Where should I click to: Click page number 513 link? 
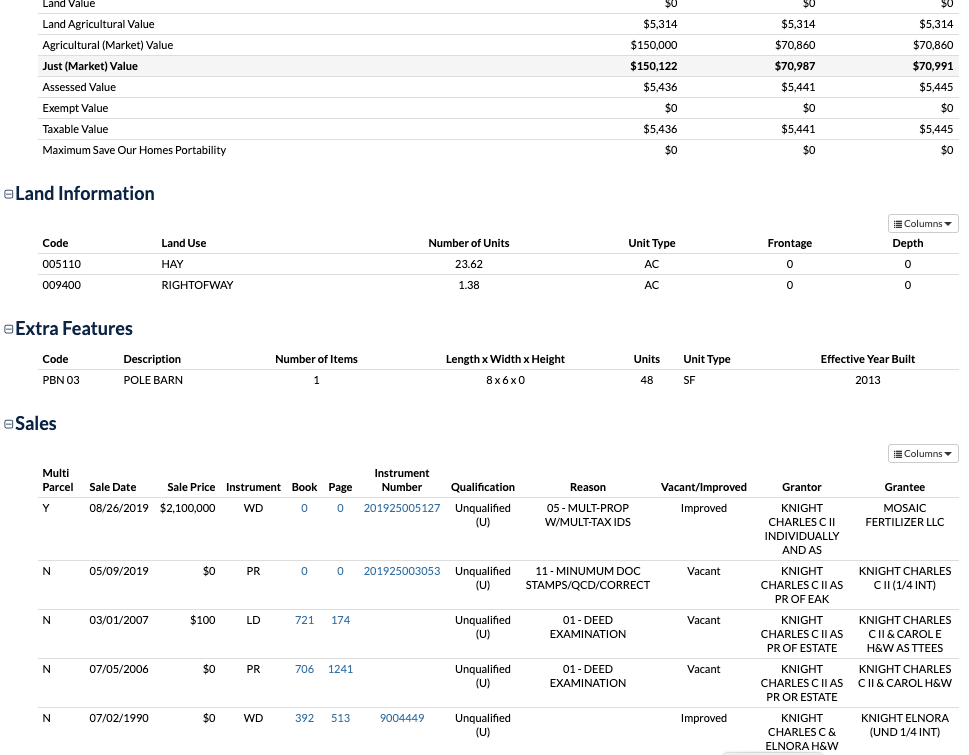(x=340, y=718)
